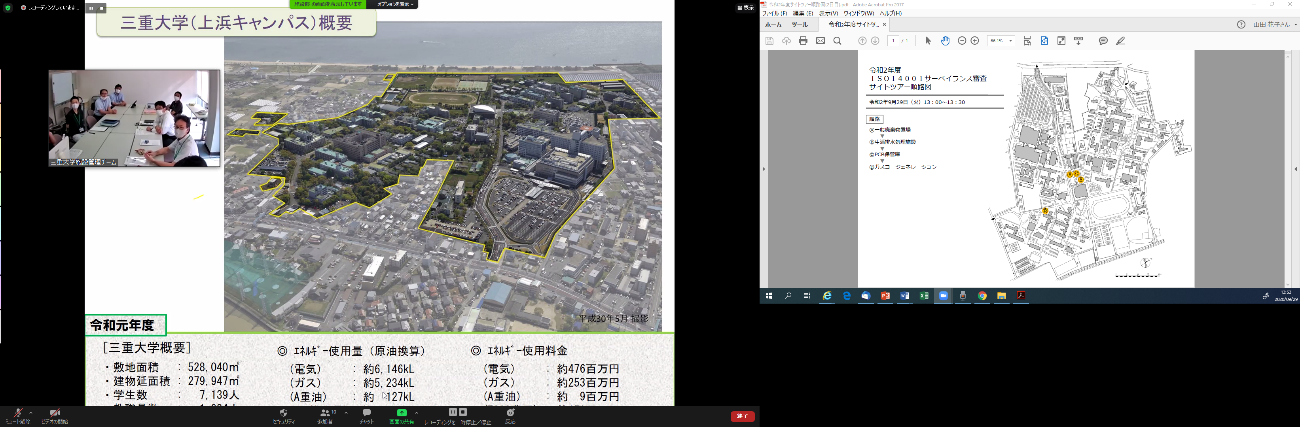Click the Acrobat highlight pen icon
This screenshot has height=427, width=1300.
pyautogui.click(x=1121, y=40)
